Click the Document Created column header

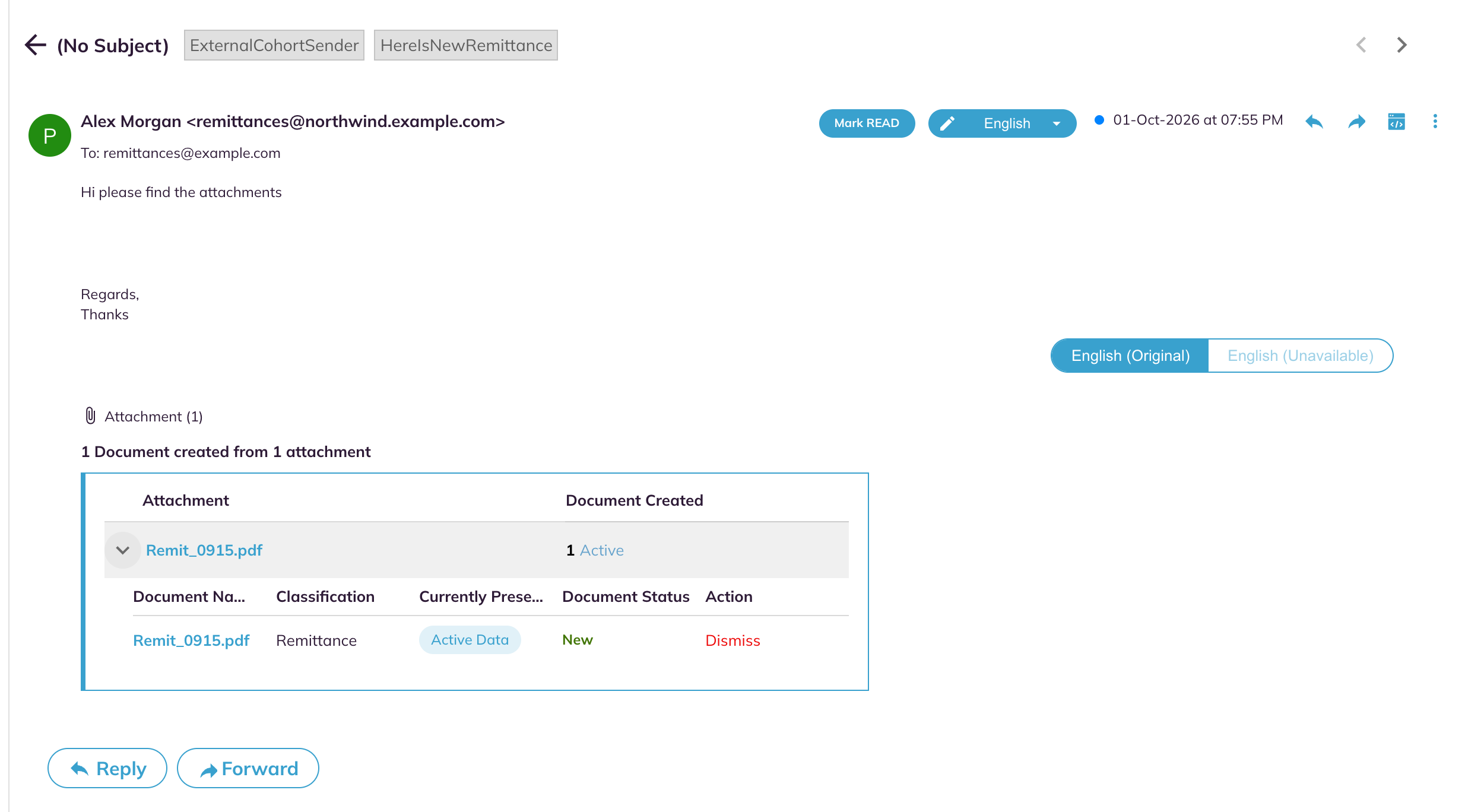point(634,500)
